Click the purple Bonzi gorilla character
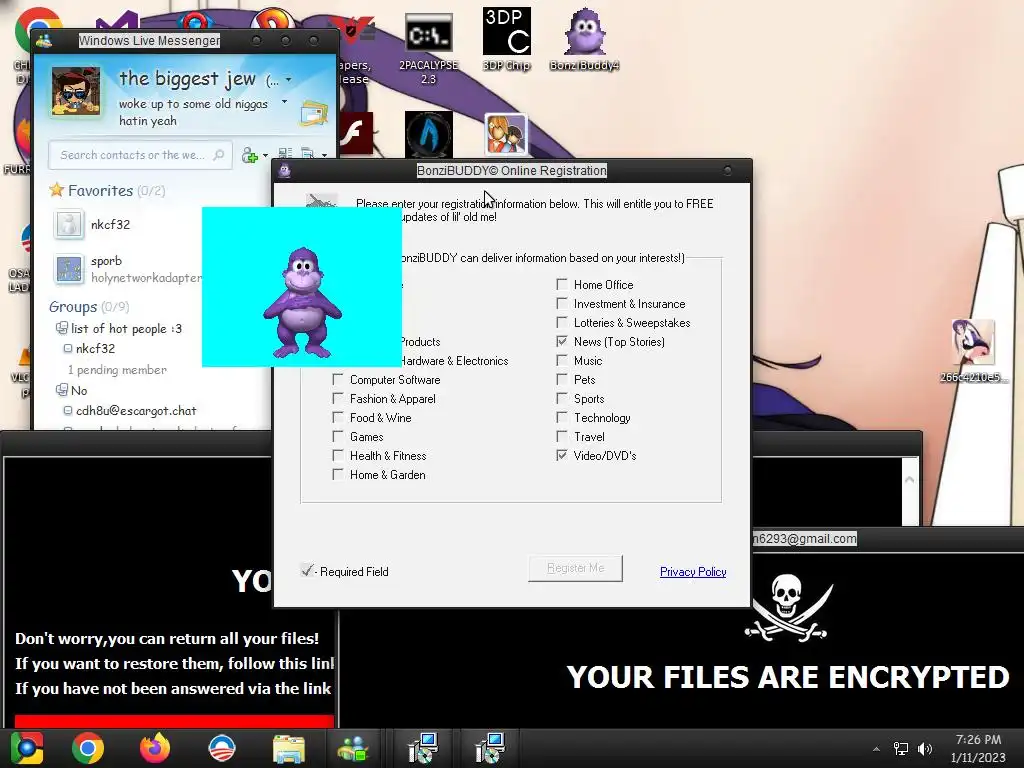This screenshot has height=768, width=1024. (x=302, y=302)
